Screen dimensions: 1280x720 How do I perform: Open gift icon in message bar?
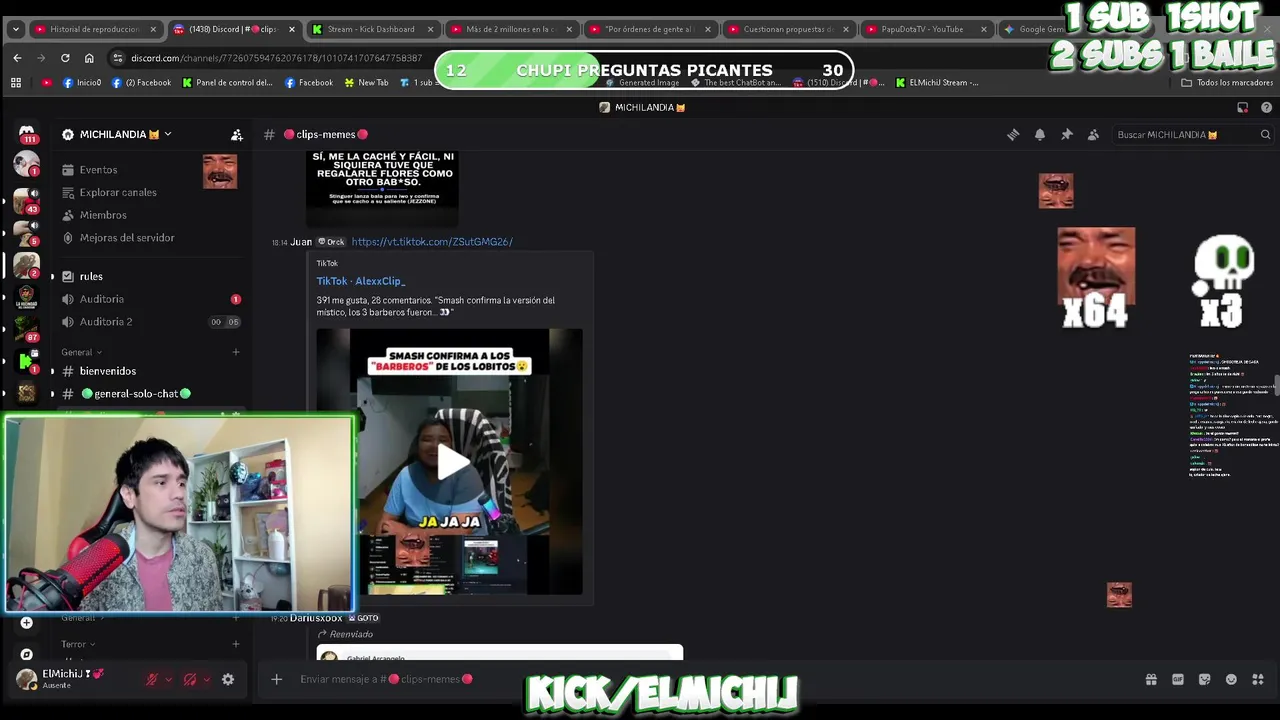pyautogui.click(x=1151, y=679)
